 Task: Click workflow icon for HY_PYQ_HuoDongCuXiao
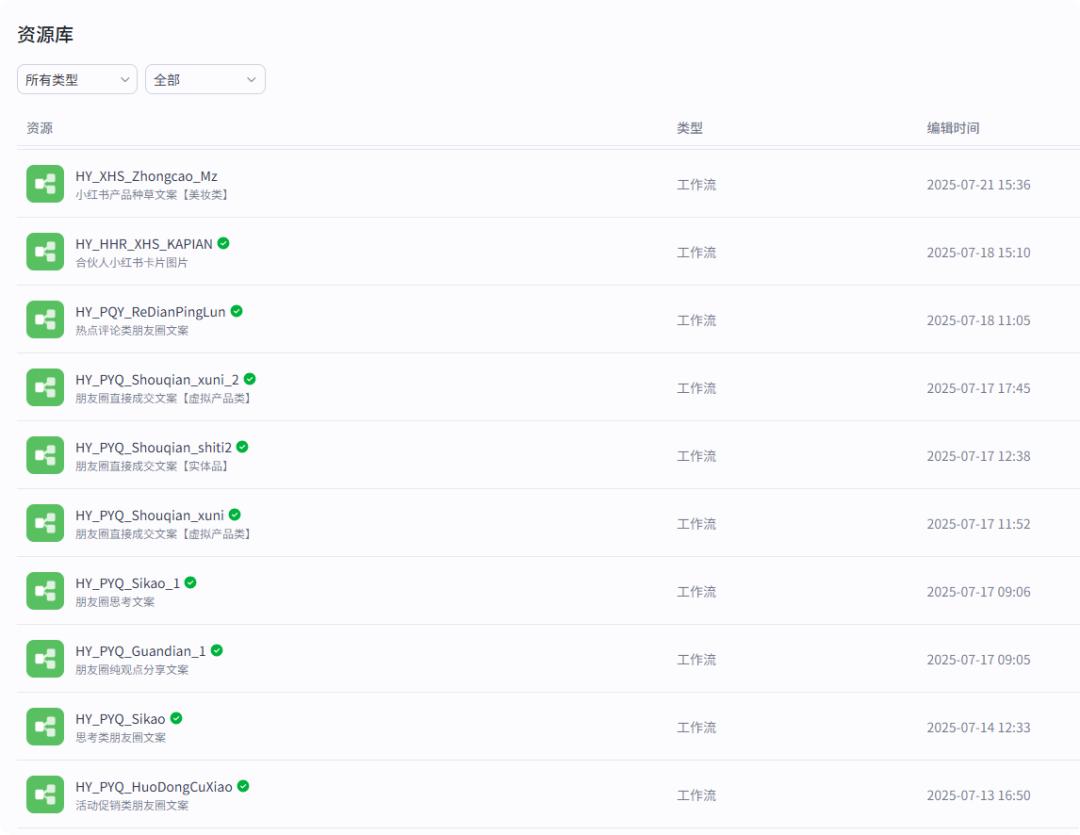point(45,794)
